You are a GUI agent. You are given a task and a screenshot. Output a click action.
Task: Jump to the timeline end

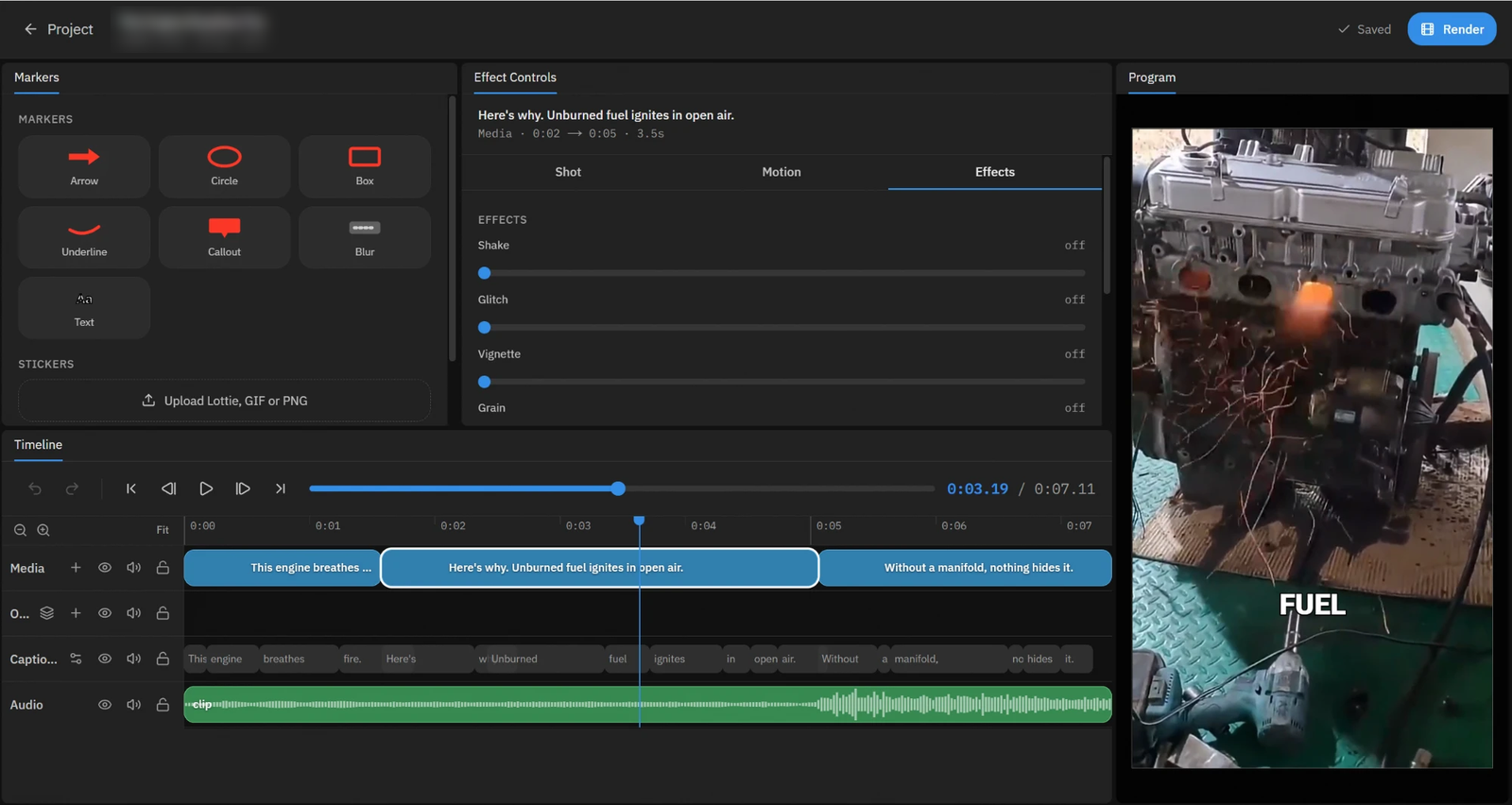pos(280,488)
